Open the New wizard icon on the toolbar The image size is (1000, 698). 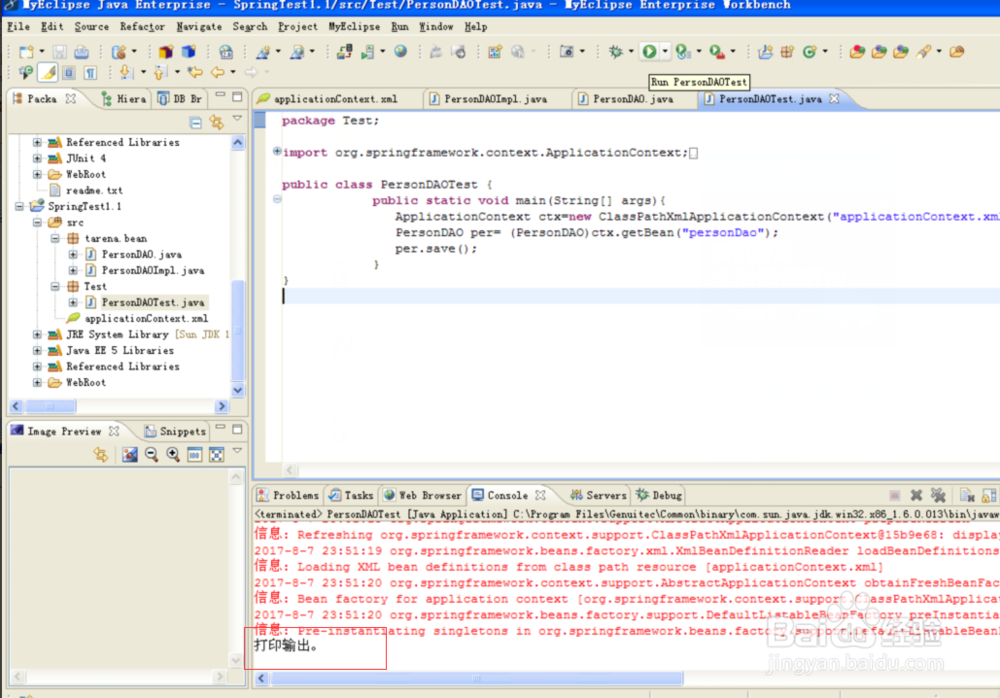point(27,52)
